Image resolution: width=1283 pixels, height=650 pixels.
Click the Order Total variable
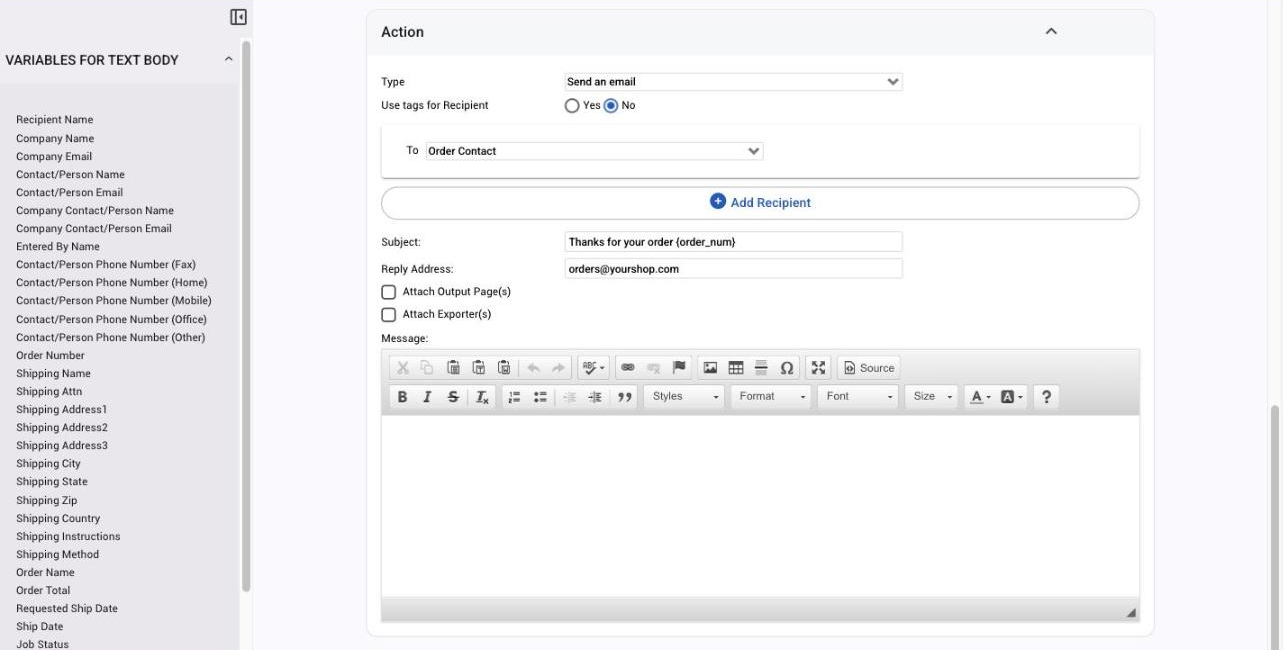43,591
